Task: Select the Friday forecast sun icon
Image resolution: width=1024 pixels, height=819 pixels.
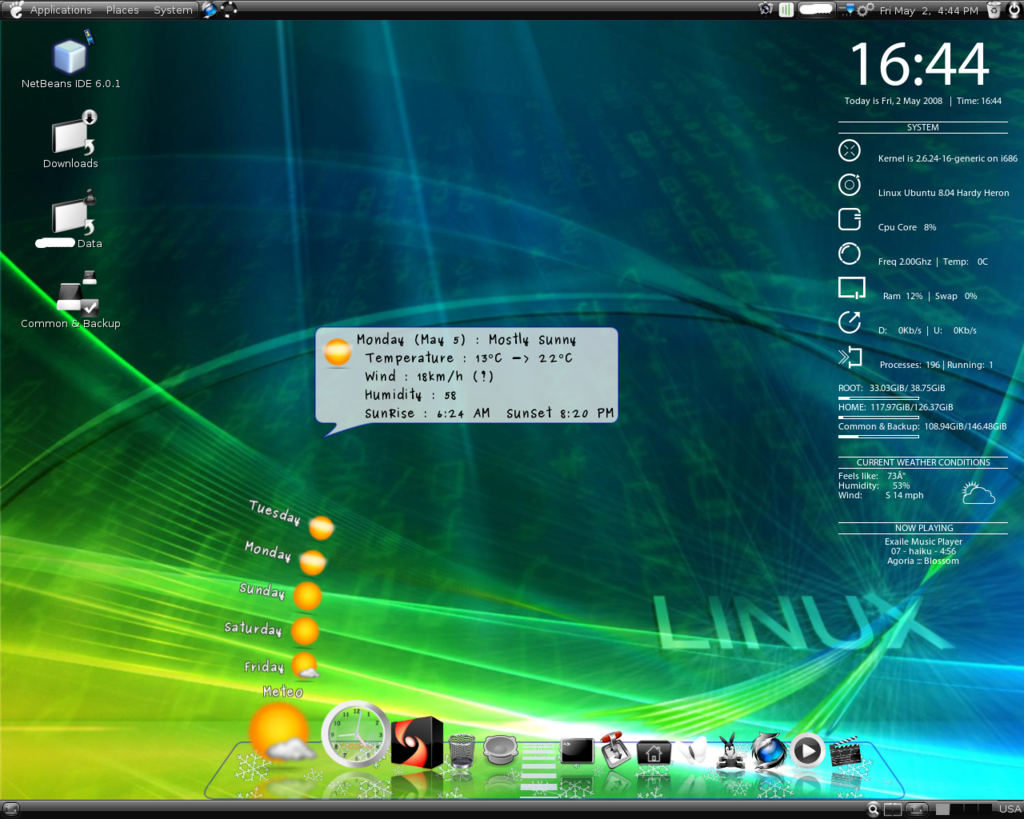Action: (x=305, y=666)
